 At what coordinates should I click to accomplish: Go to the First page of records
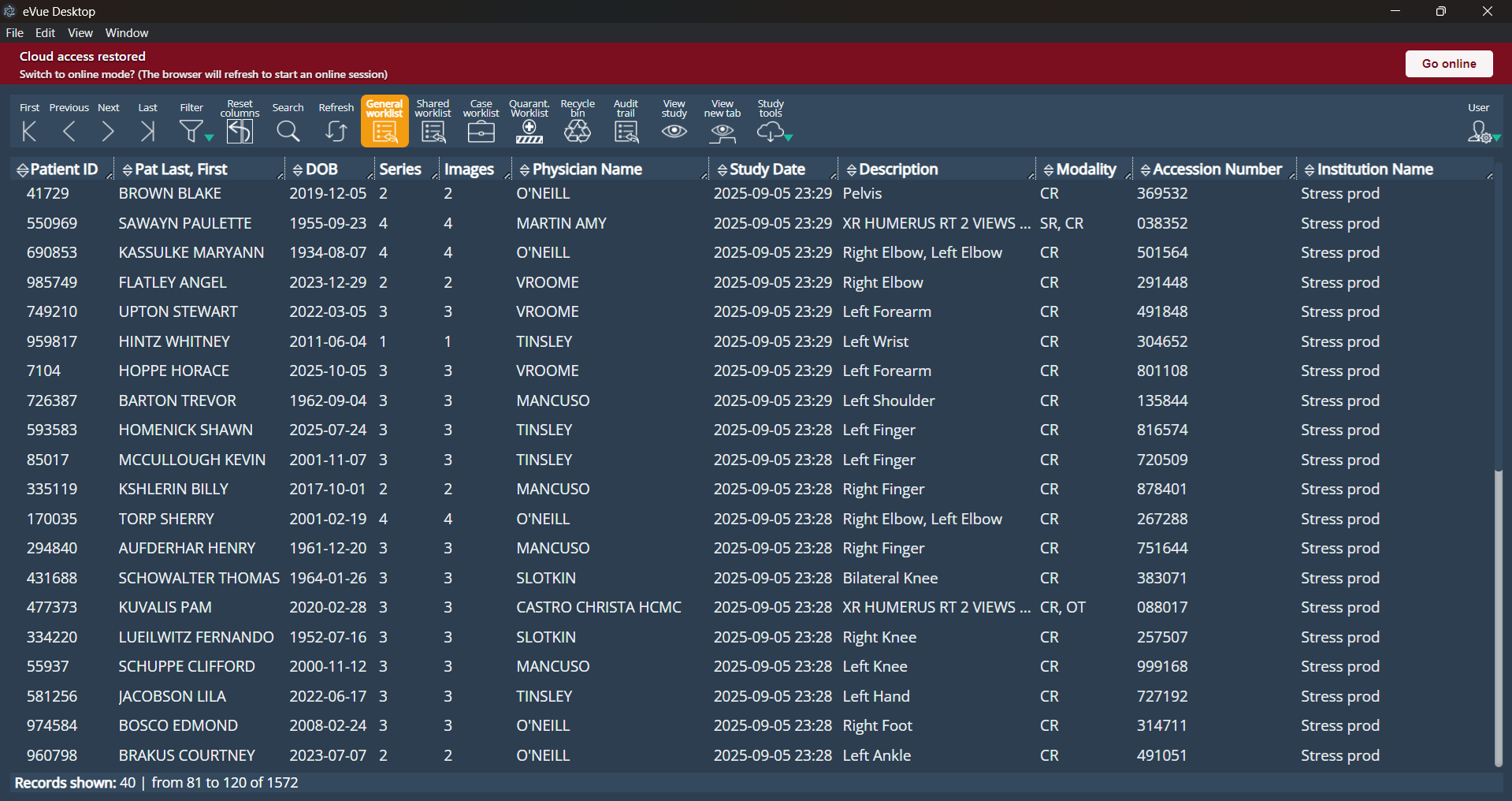pyautogui.click(x=29, y=131)
